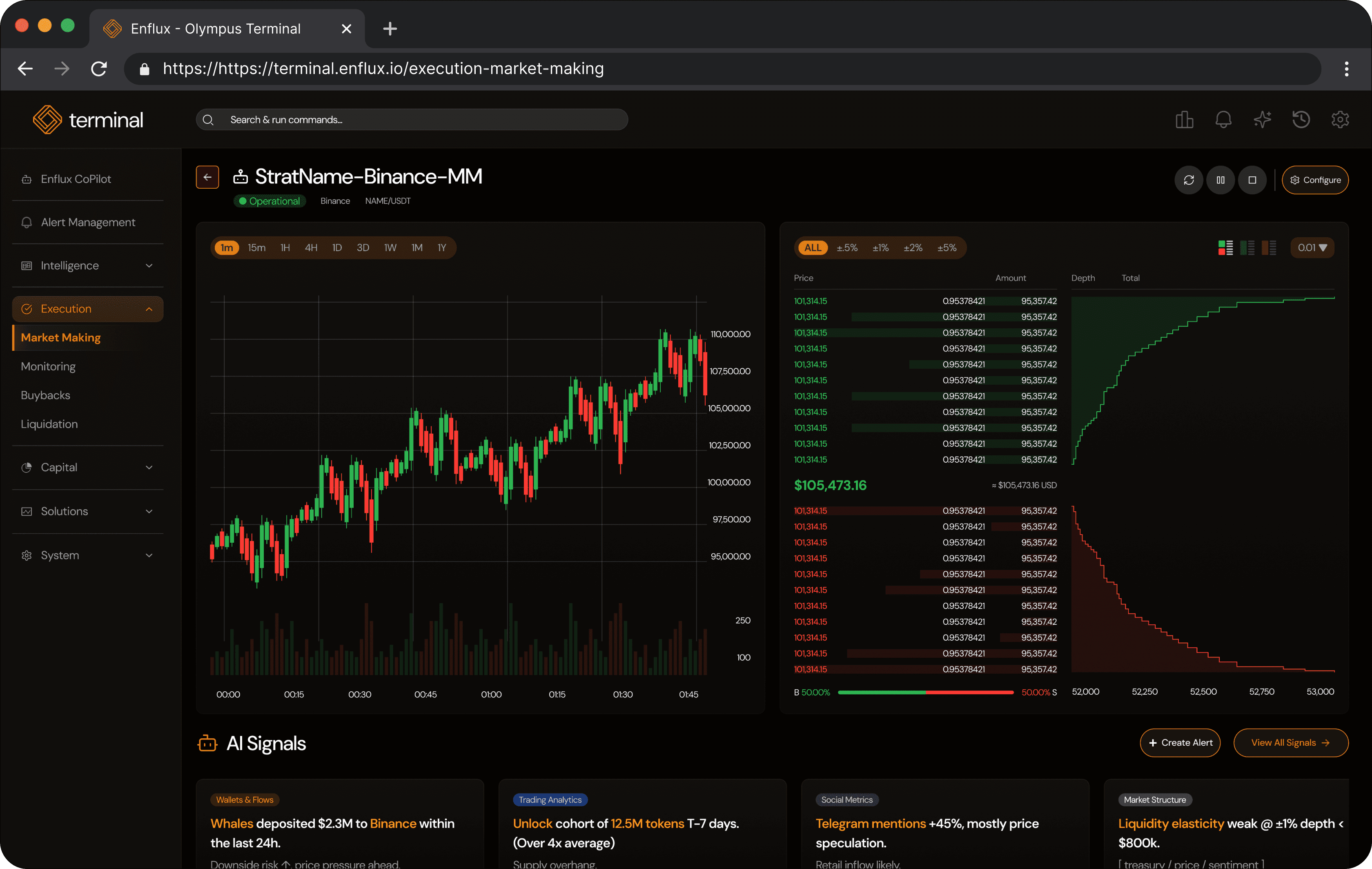Image resolution: width=1372 pixels, height=869 pixels.
Task: Open the notifications bell icon
Action: point(1223,120)
